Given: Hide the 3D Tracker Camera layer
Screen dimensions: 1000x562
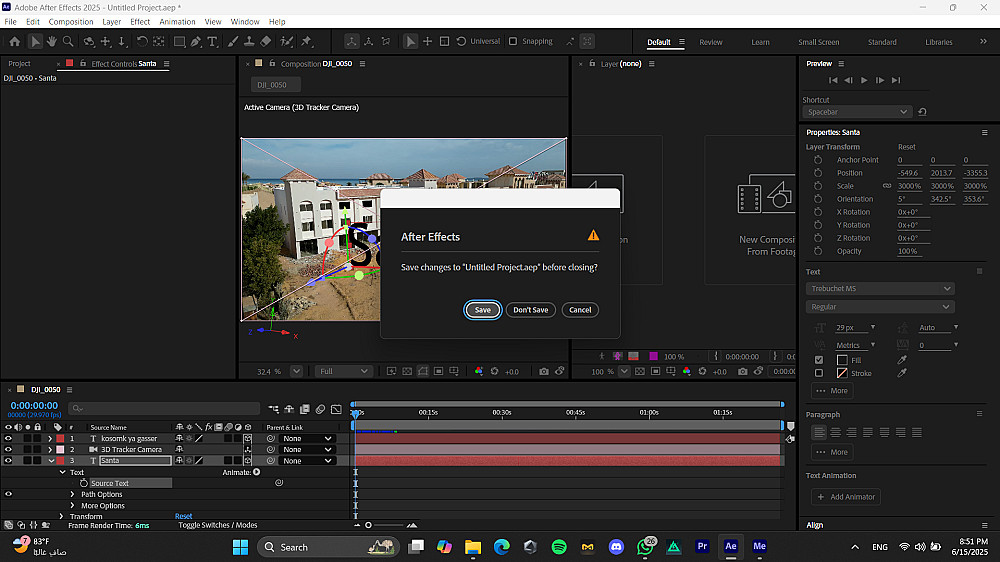Looking at the screenshot, I should (x=8, y=450).
